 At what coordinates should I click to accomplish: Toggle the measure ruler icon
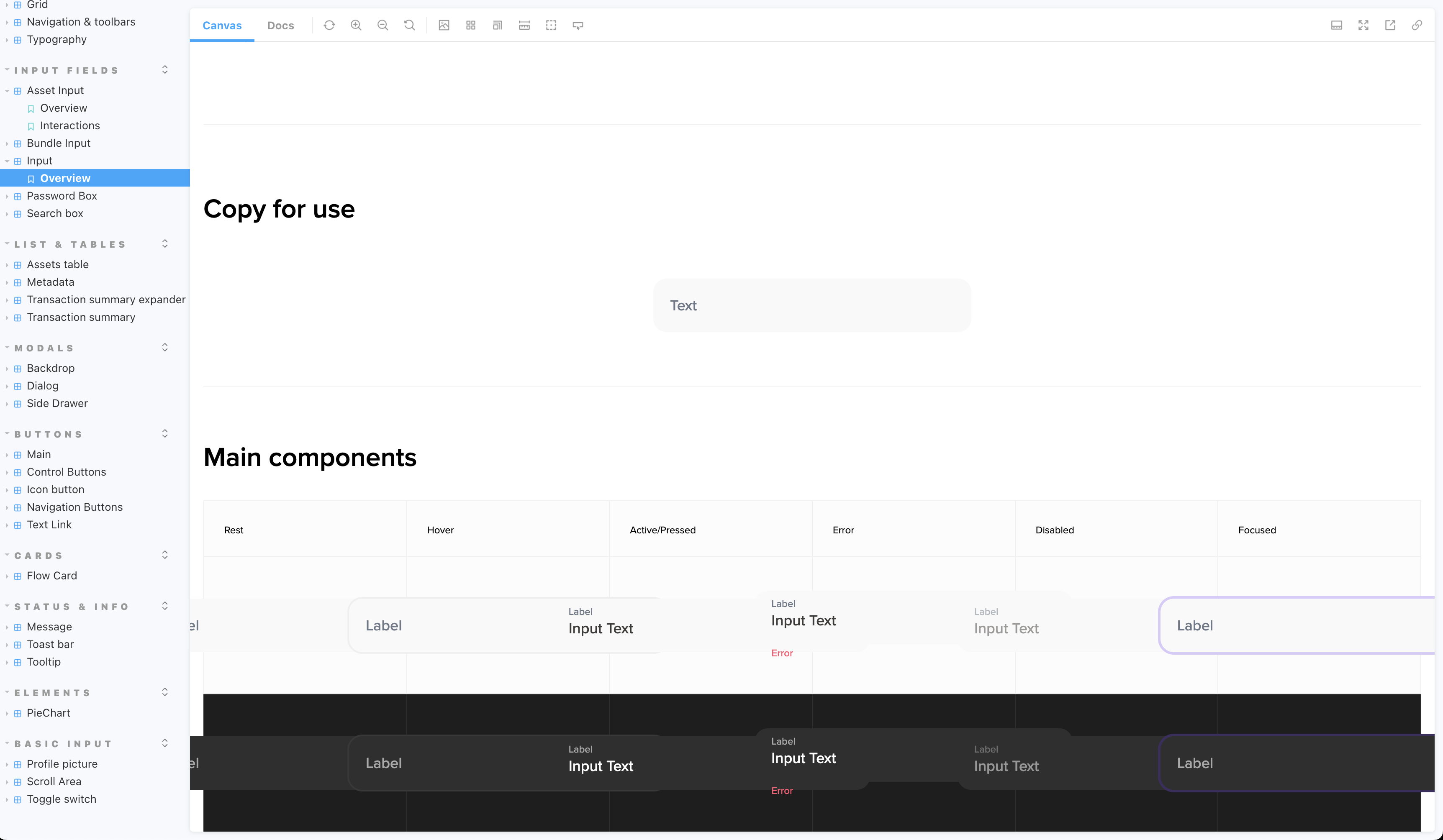(x=524, y=25)
